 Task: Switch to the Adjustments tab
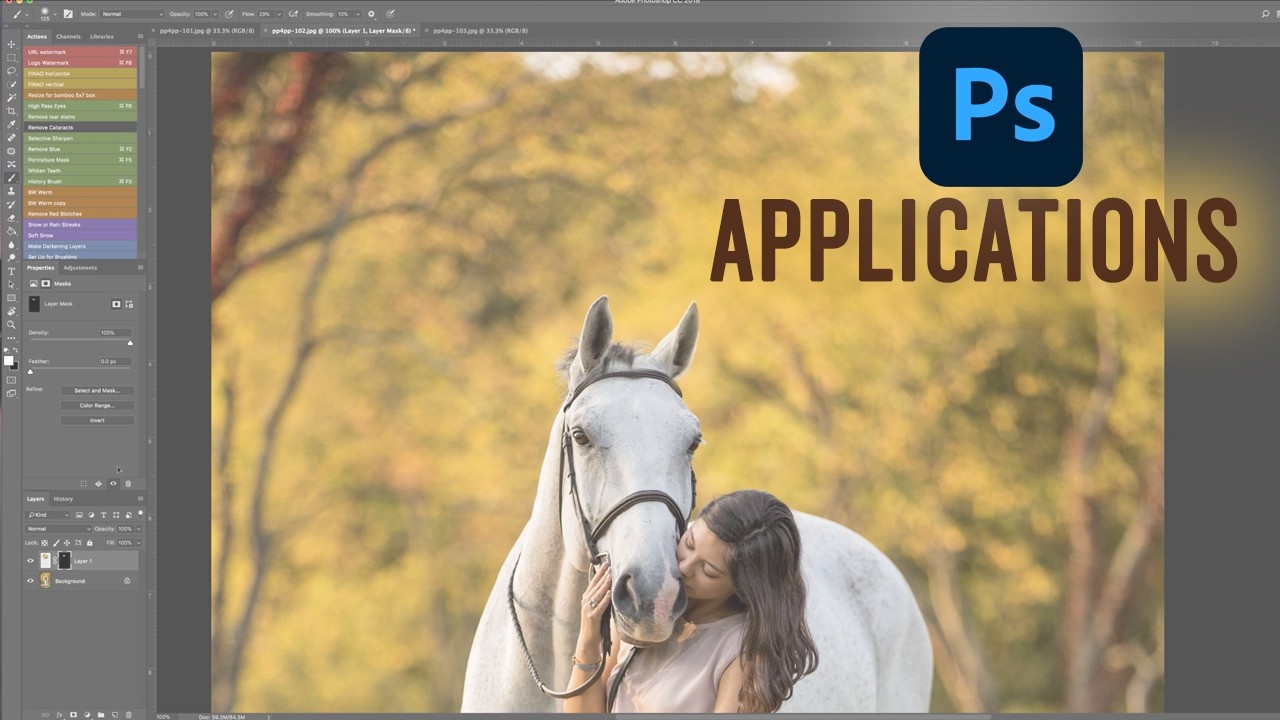tap(80, 268)
